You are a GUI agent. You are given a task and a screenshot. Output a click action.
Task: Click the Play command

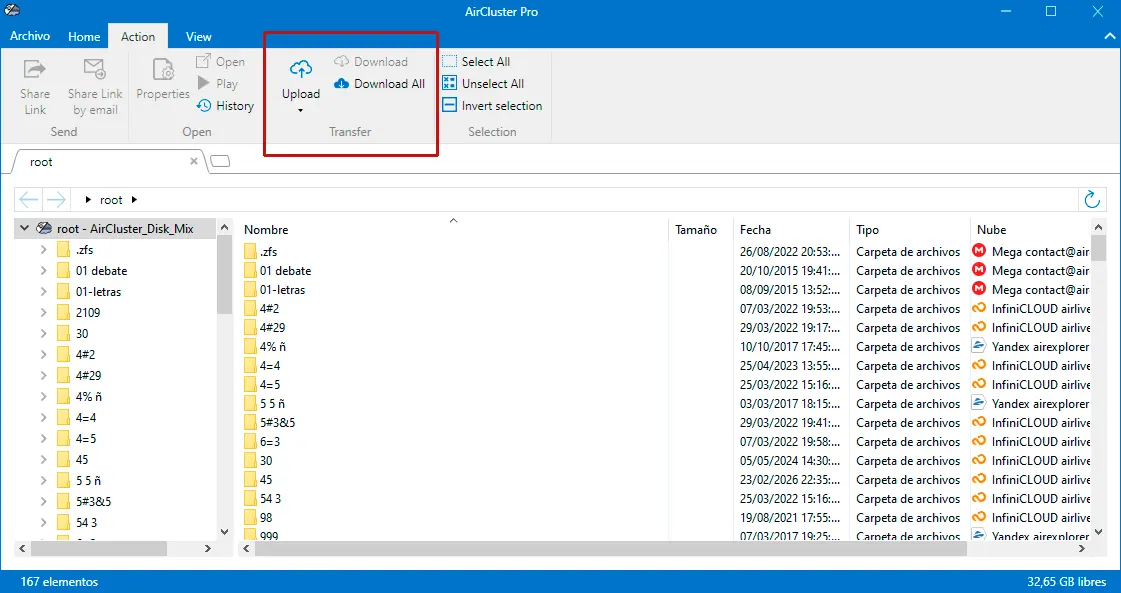(217, 84)
